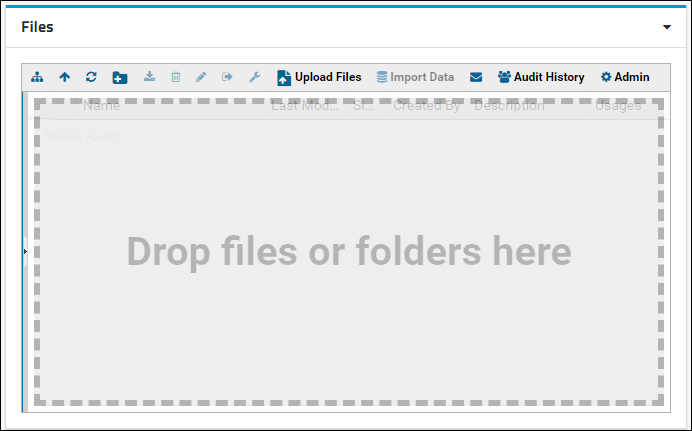Sort by Last Modified column header
The image size is (692, 431).
[305, 106]
